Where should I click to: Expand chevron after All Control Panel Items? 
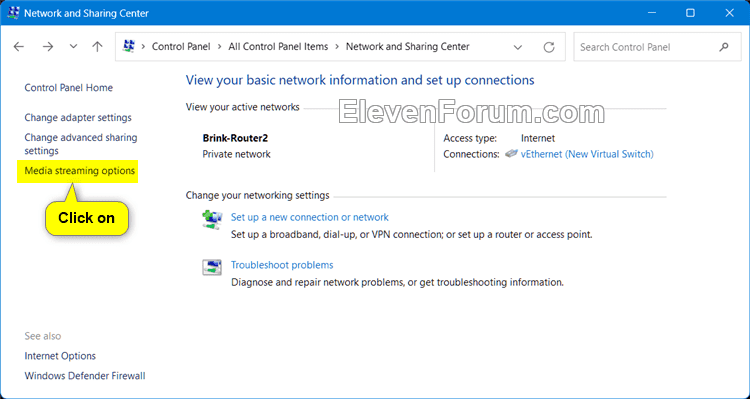(337, 46)
